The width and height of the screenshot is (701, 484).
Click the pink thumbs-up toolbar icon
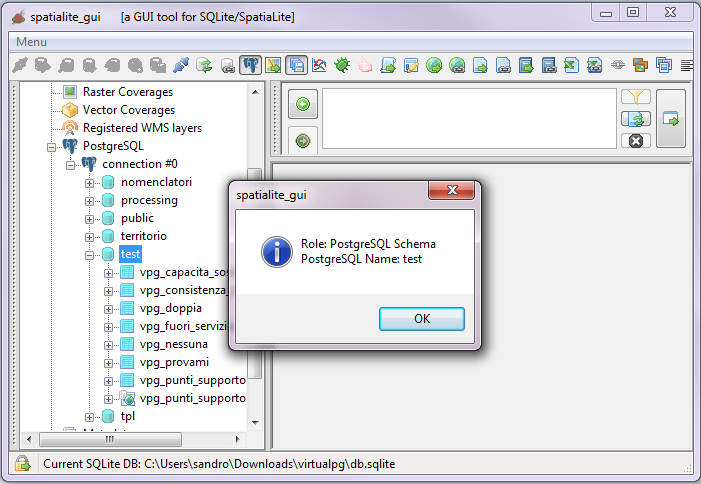click(365, 65)
